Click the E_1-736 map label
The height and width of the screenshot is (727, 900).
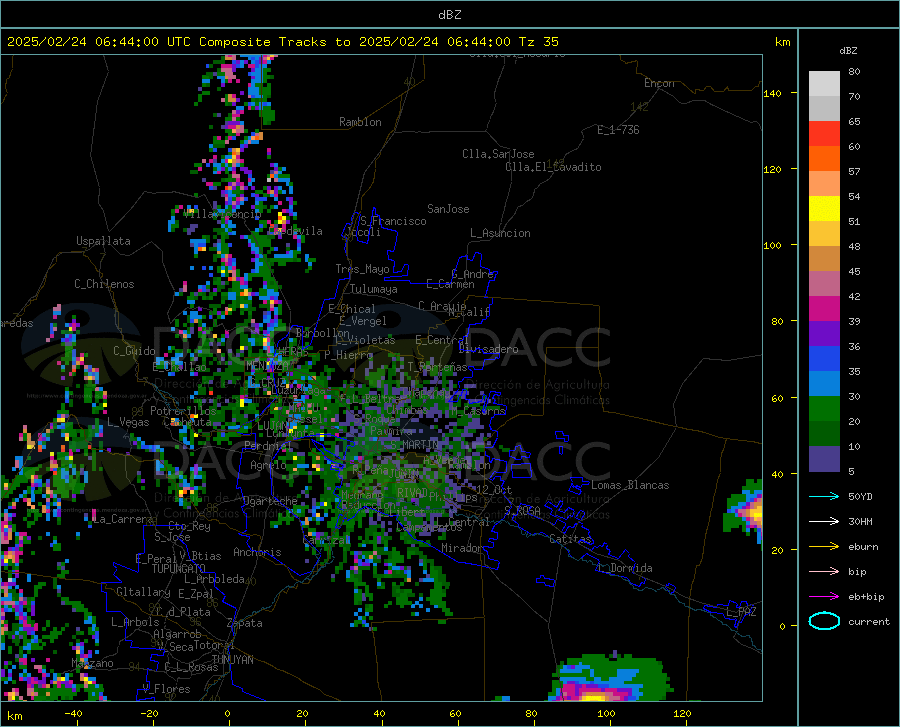coord(618,130)
